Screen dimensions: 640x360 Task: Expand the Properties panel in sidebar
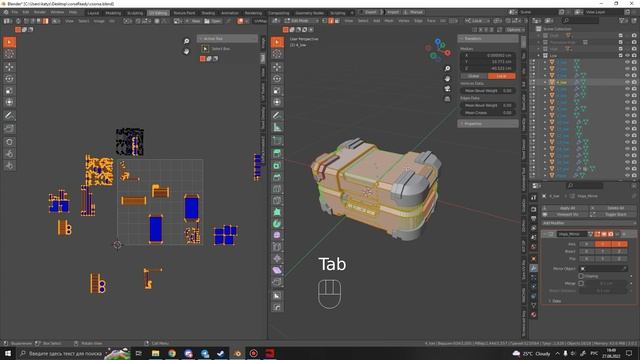point(488,124)
